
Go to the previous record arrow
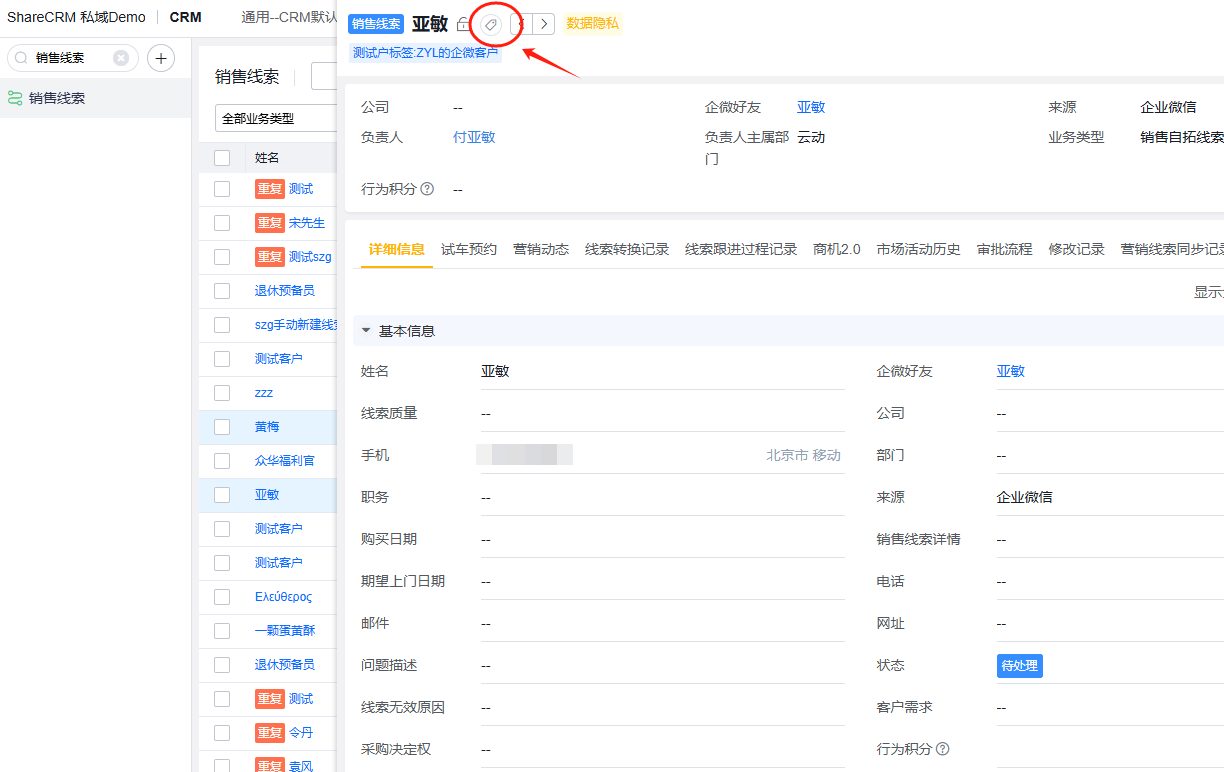tap(521, 24)
